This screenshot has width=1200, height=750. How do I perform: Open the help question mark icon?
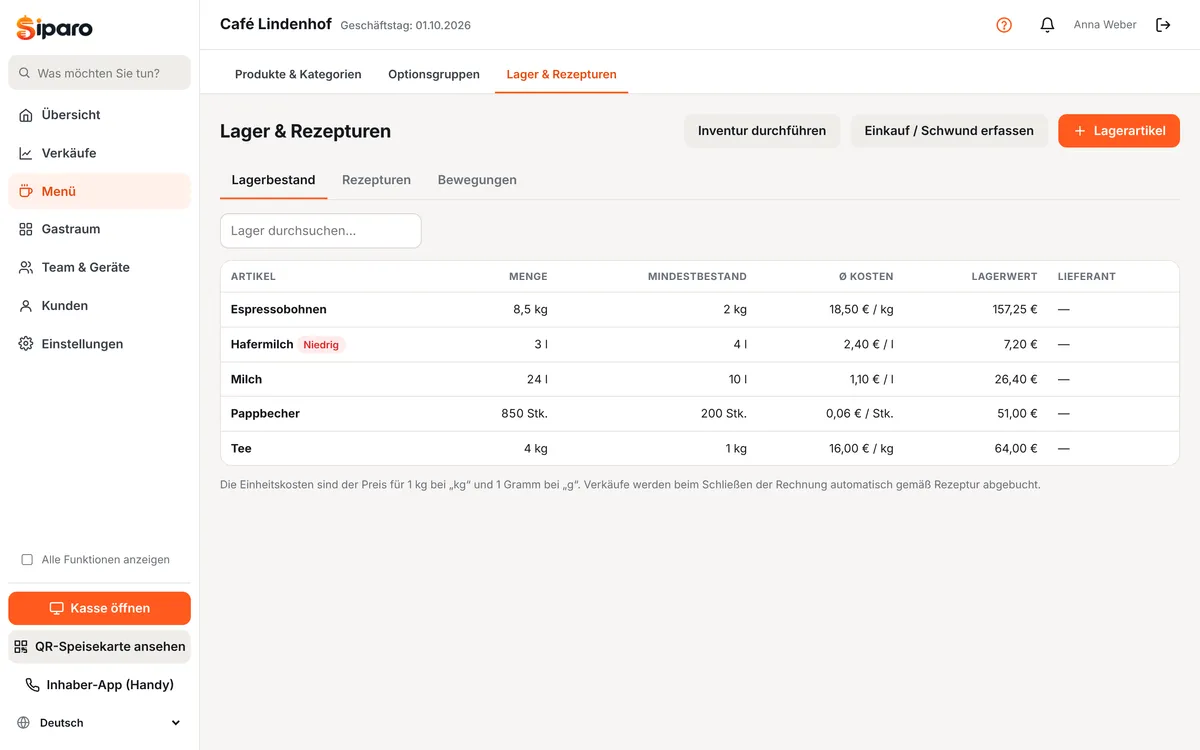[x=1004, y=25]
